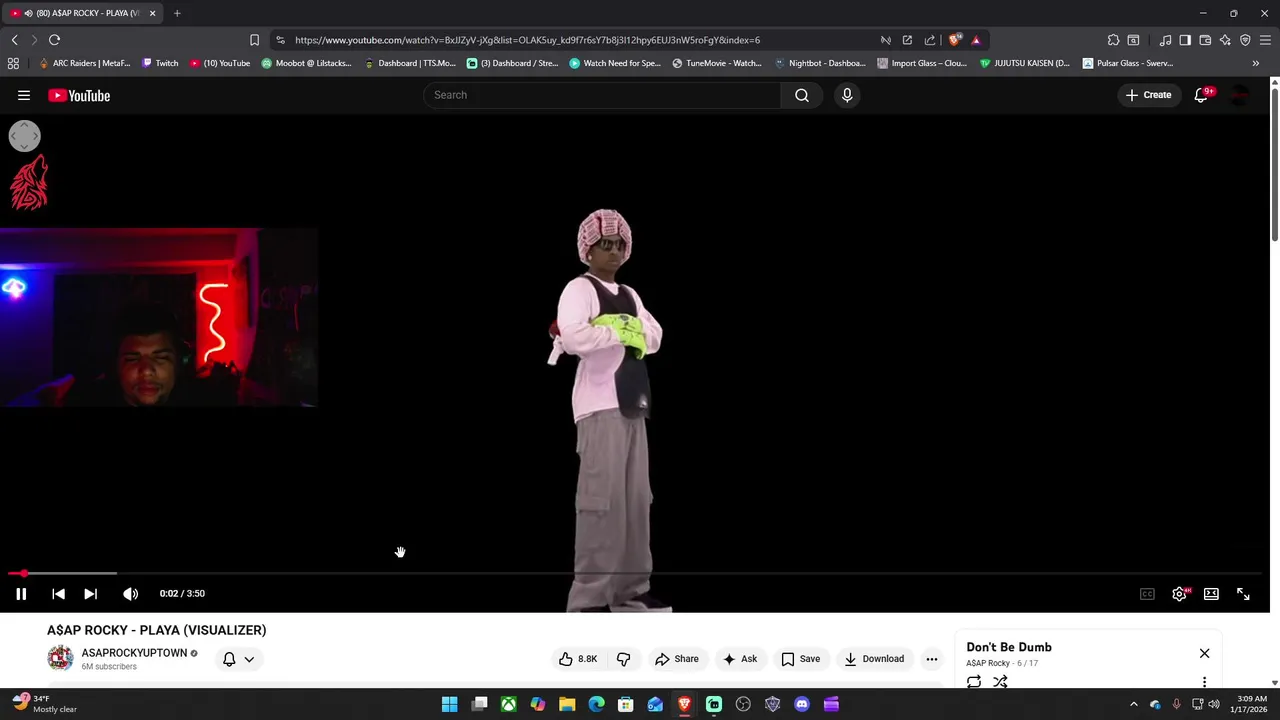Viewport: 1280px width, 720px height.
Task: Show more bookmarks chevron
Action: pos(1256,63)
